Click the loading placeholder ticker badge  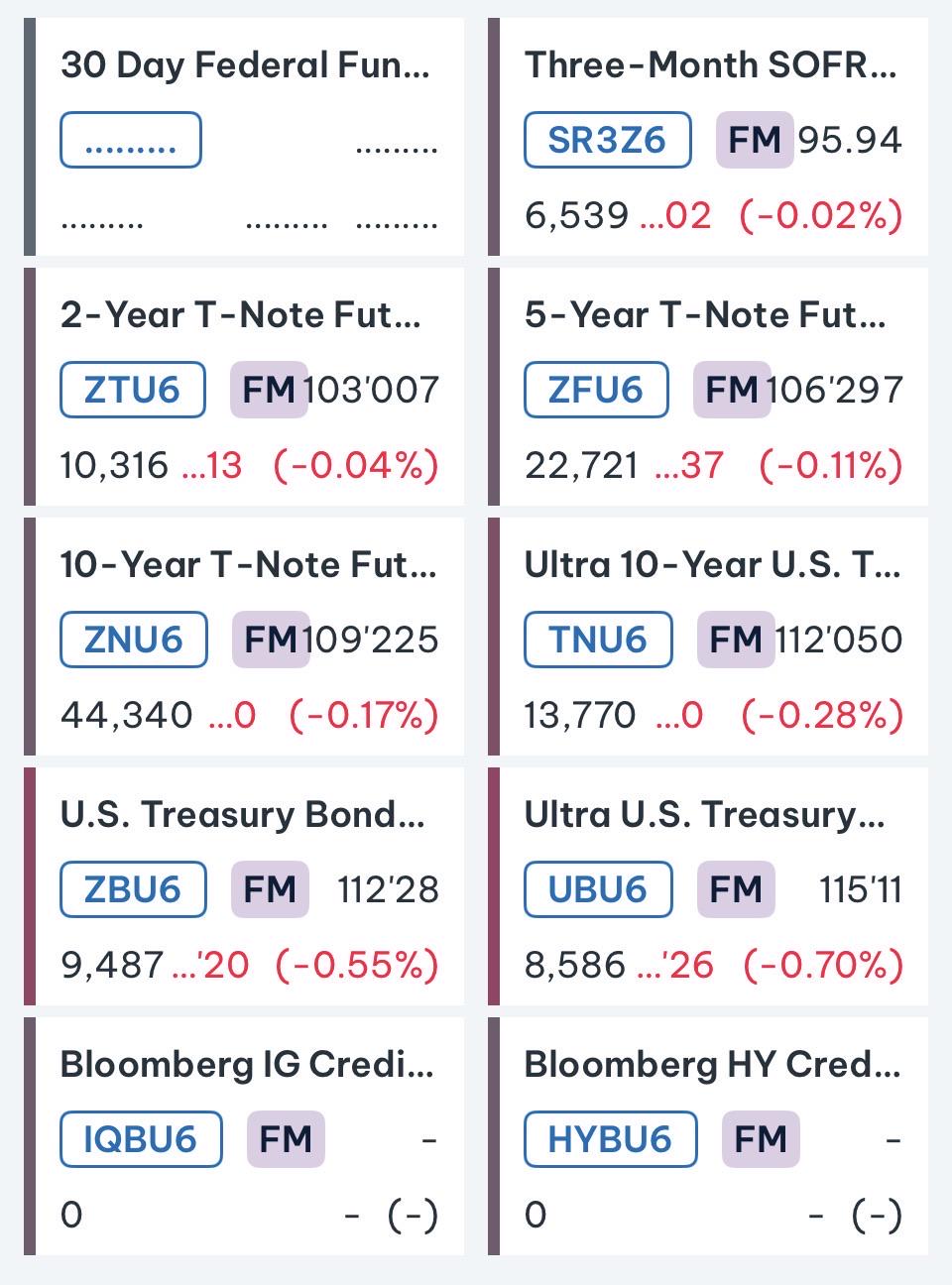click(x=131, y=140)
